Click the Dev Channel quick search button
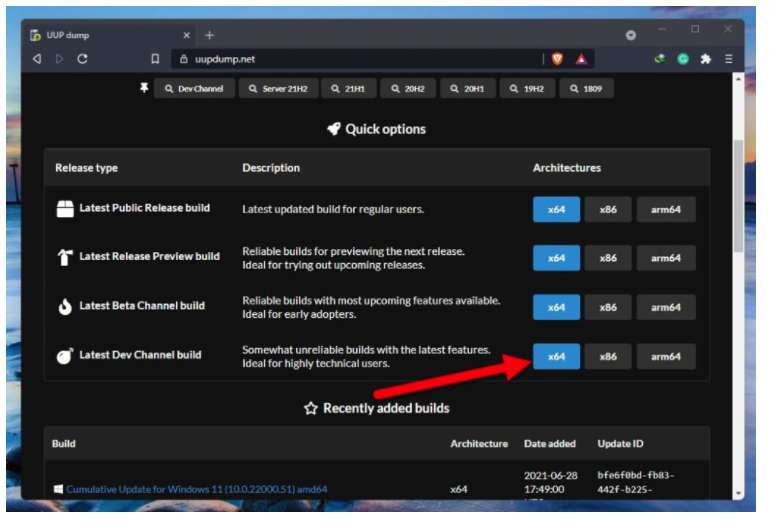 [194, 89]
